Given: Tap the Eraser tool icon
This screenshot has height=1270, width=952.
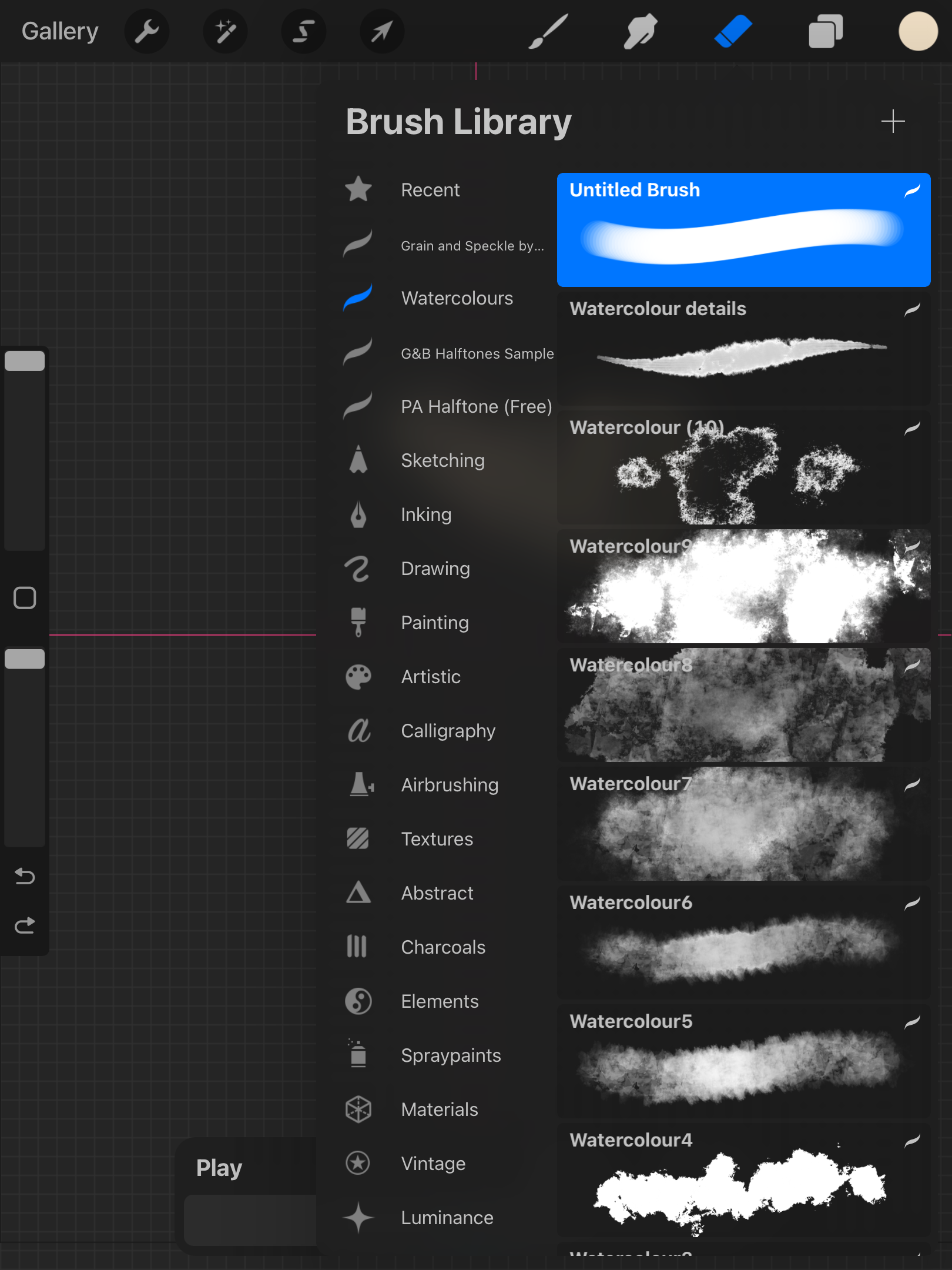Looking at the screenshot, I should pyautogui.click(x=733, y=32).
